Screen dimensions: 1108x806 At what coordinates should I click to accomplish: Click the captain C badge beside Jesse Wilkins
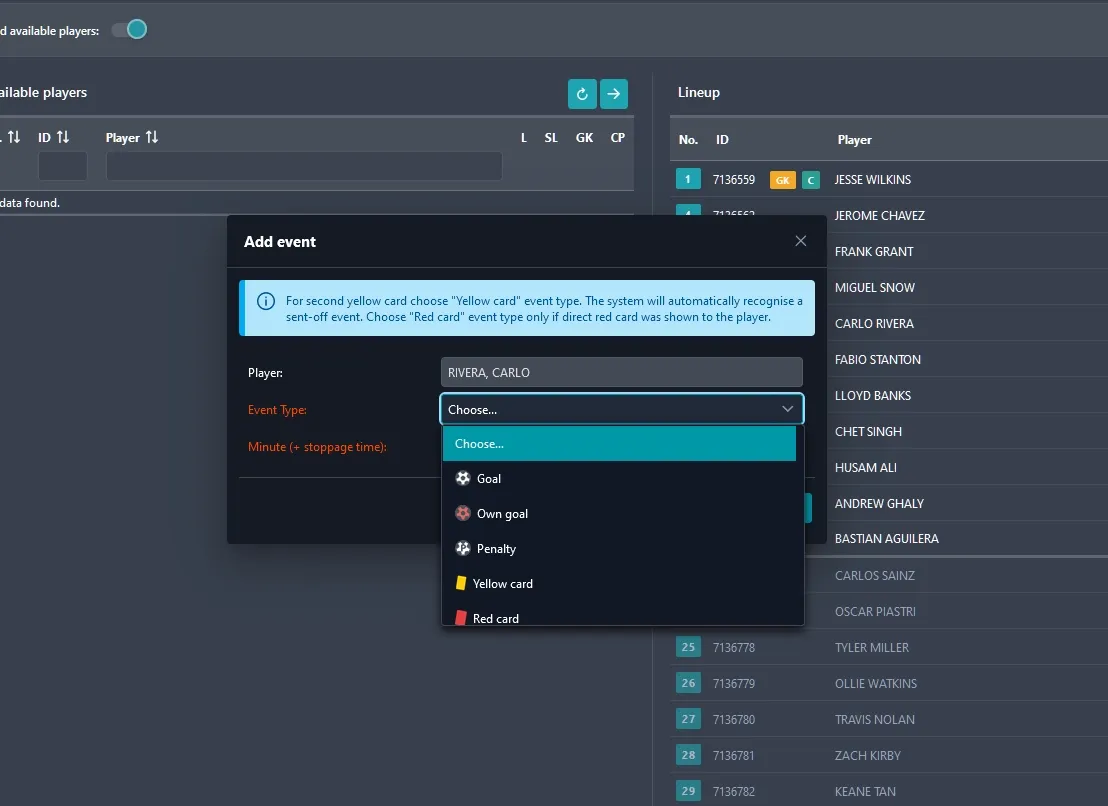[810, 180]
